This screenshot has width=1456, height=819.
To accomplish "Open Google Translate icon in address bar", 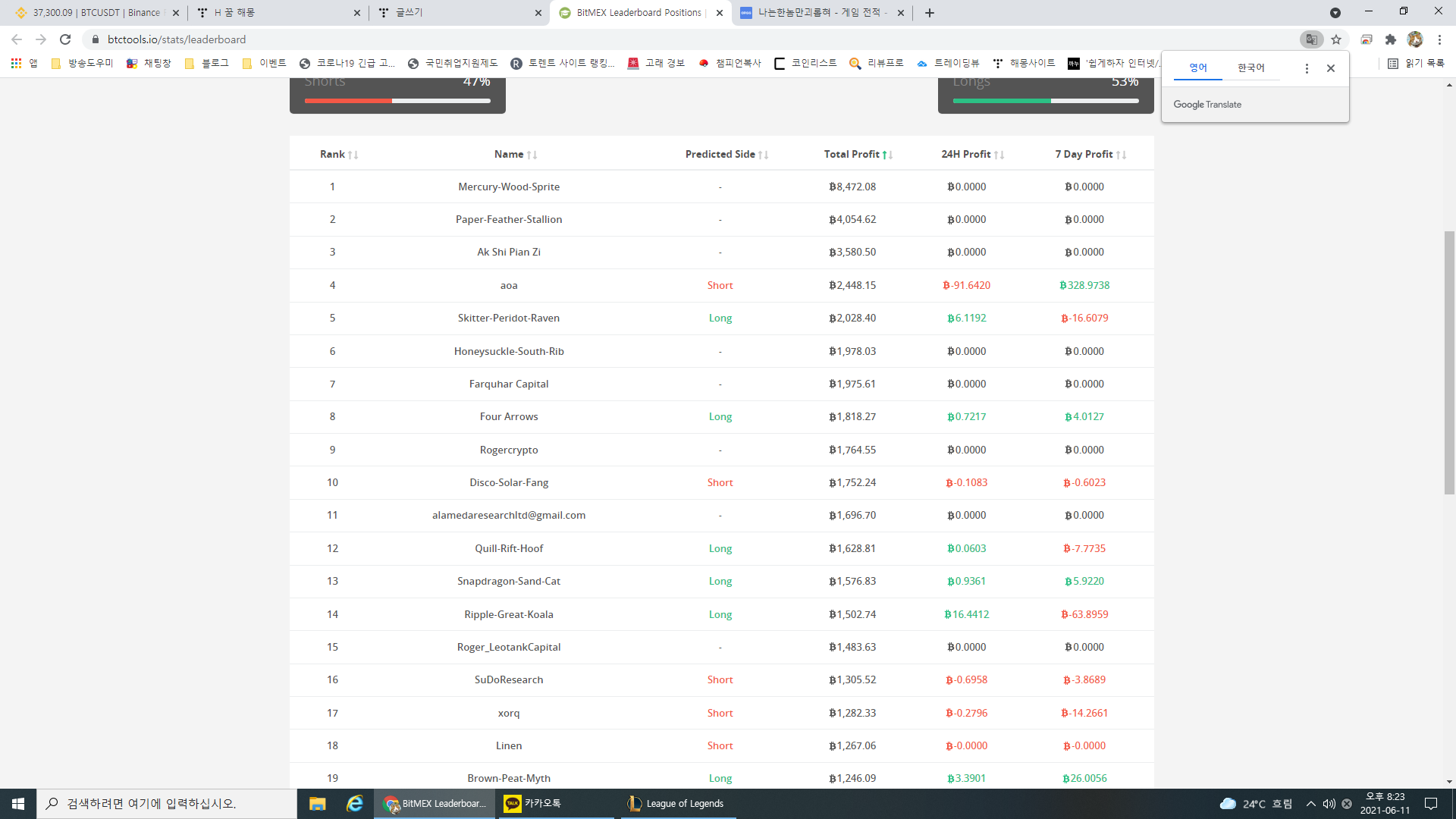I will point(1311,39).
